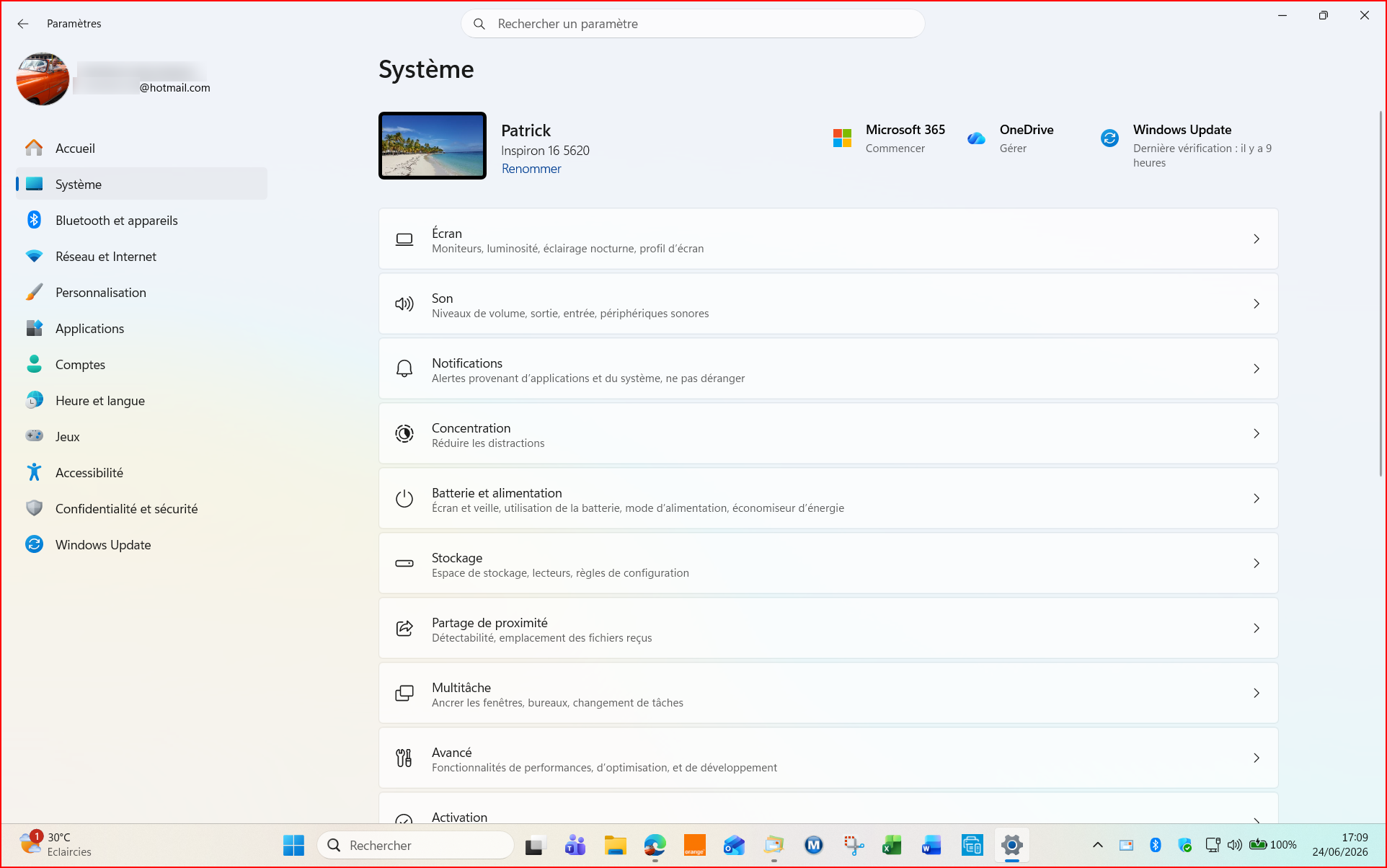
Task: Click the Concentration focus icon
Action: 404,433
